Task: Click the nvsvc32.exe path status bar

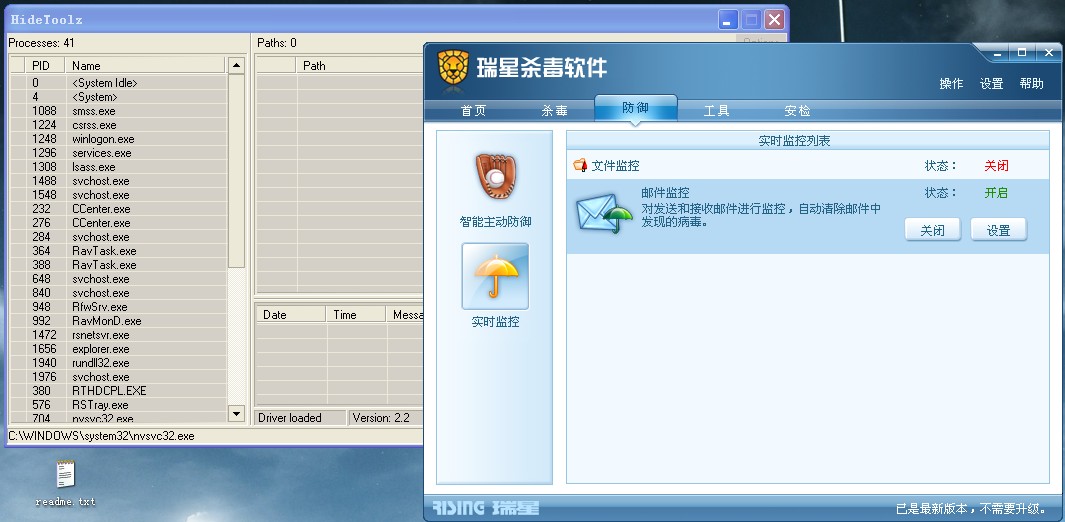Action: click(215, 436)
